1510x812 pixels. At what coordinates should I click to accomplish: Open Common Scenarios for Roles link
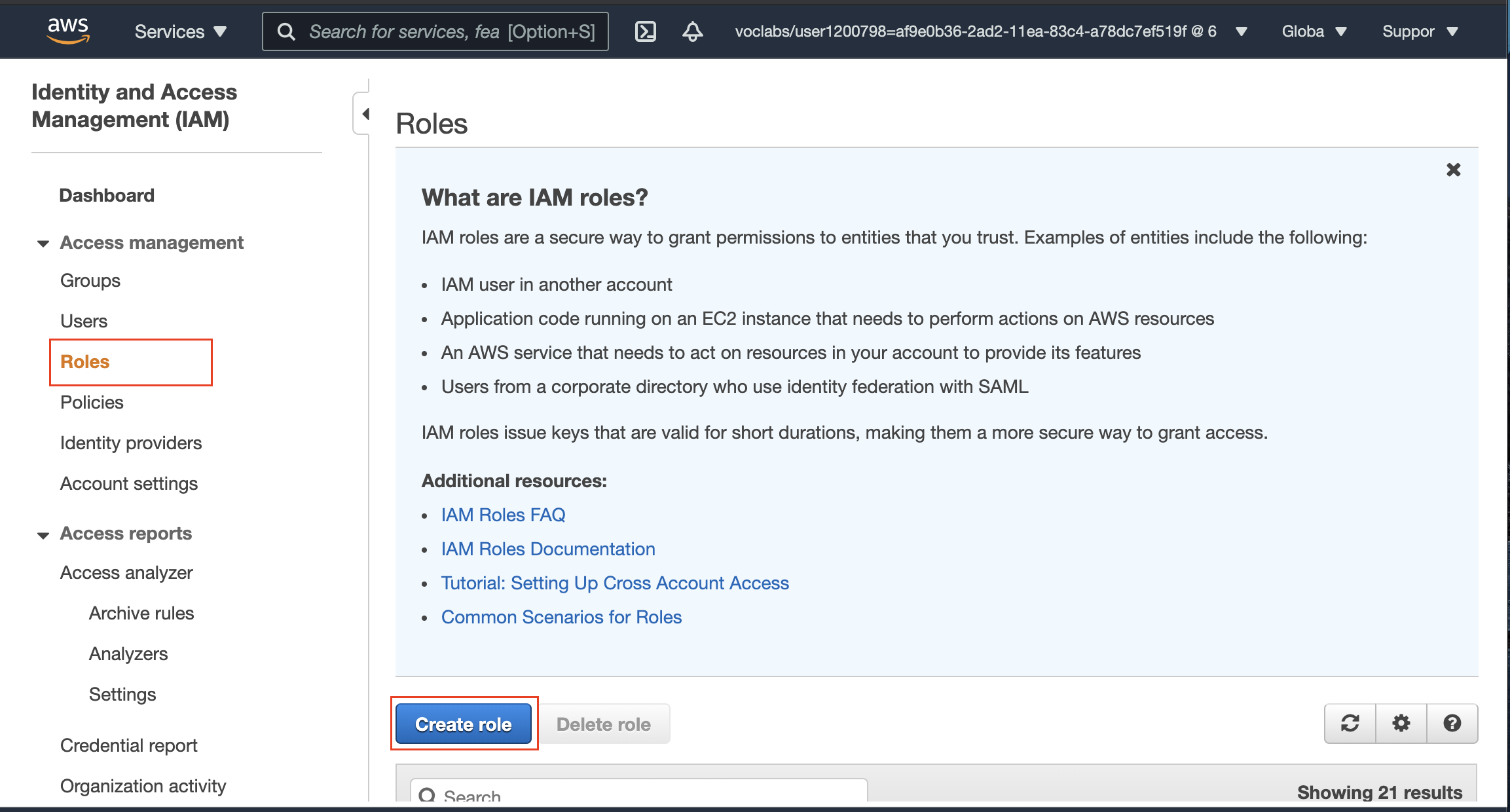pos(561,617)
